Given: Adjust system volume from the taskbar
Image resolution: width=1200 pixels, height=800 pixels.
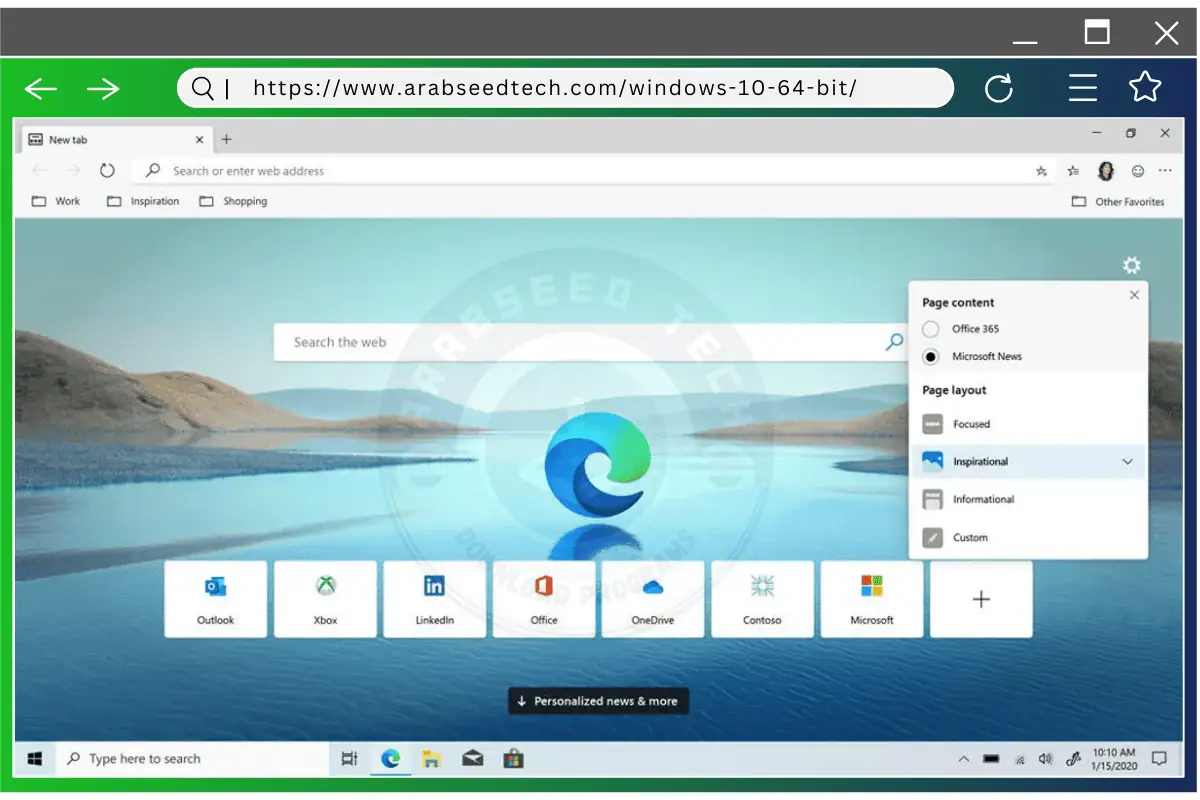Looking at the screenshot, I should click(1046, 758).
